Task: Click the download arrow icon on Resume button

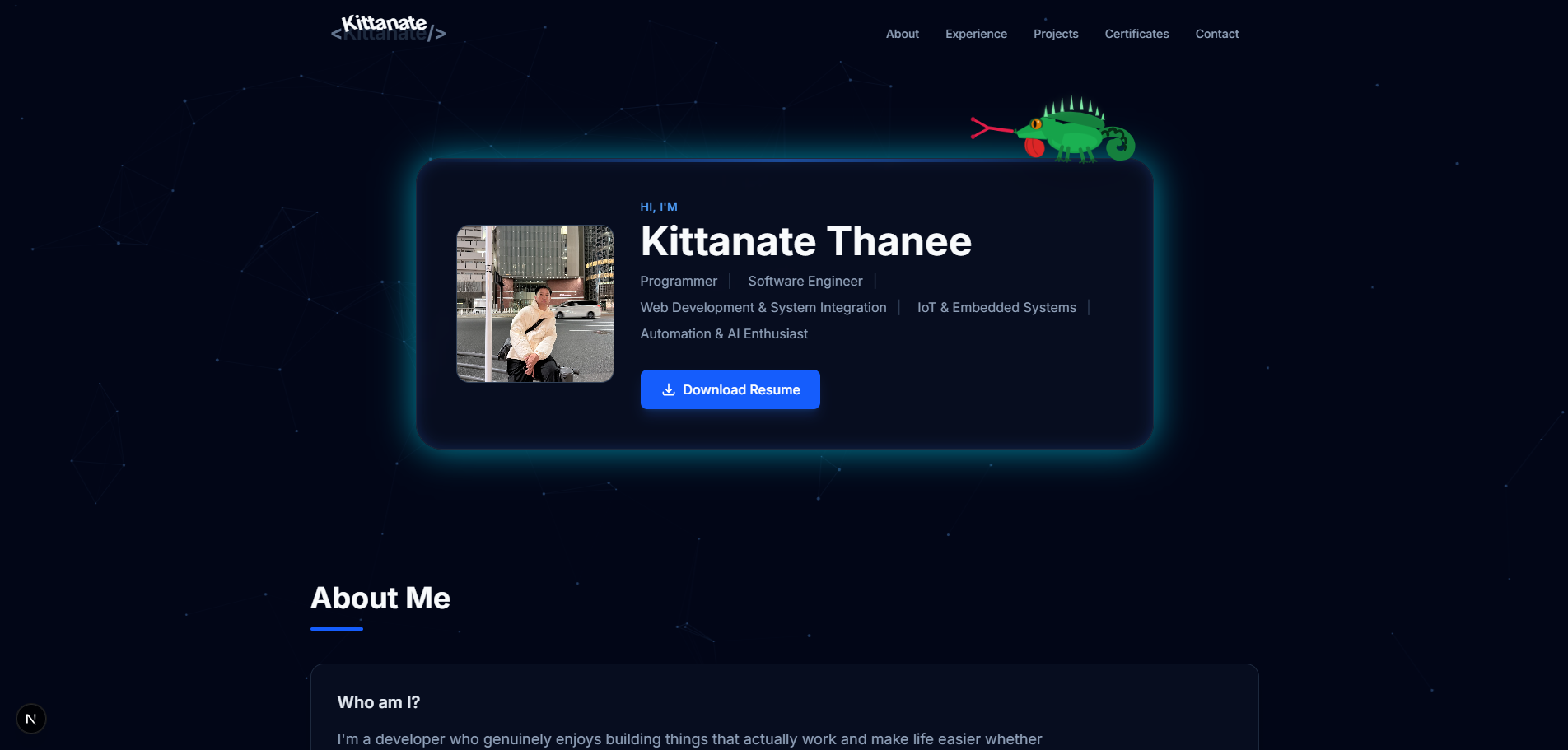Action: tap(669, 389)
